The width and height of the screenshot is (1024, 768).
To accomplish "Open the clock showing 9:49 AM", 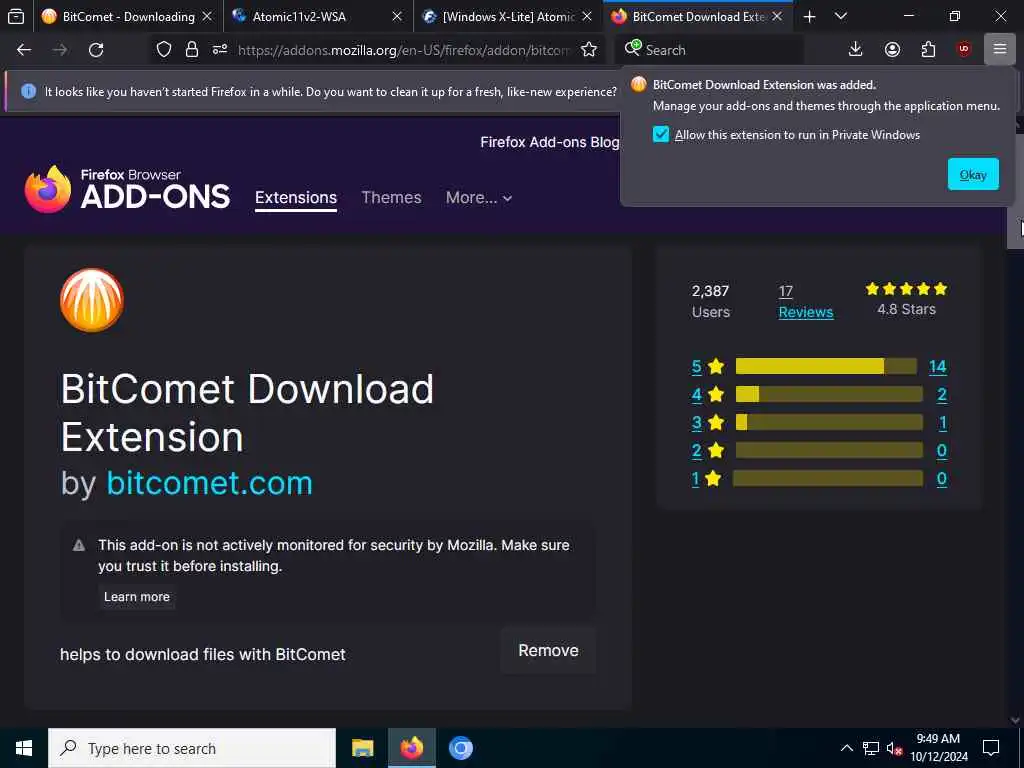I will pyautogui.click(x=938, y=748).
